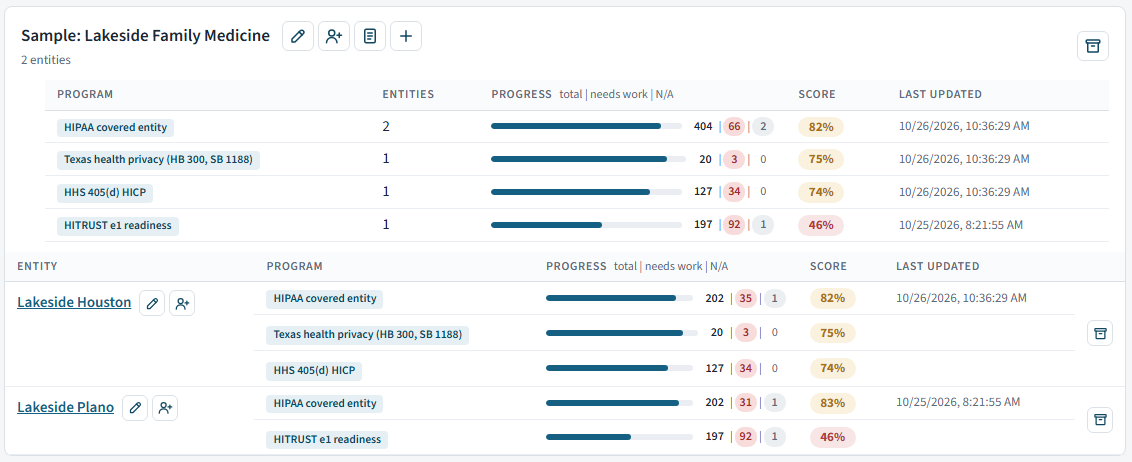Select Texas health privacy tag in summary table
The height and width of the screenshot is (462, 1132).
pyautogui.click(x=158, y=160)
